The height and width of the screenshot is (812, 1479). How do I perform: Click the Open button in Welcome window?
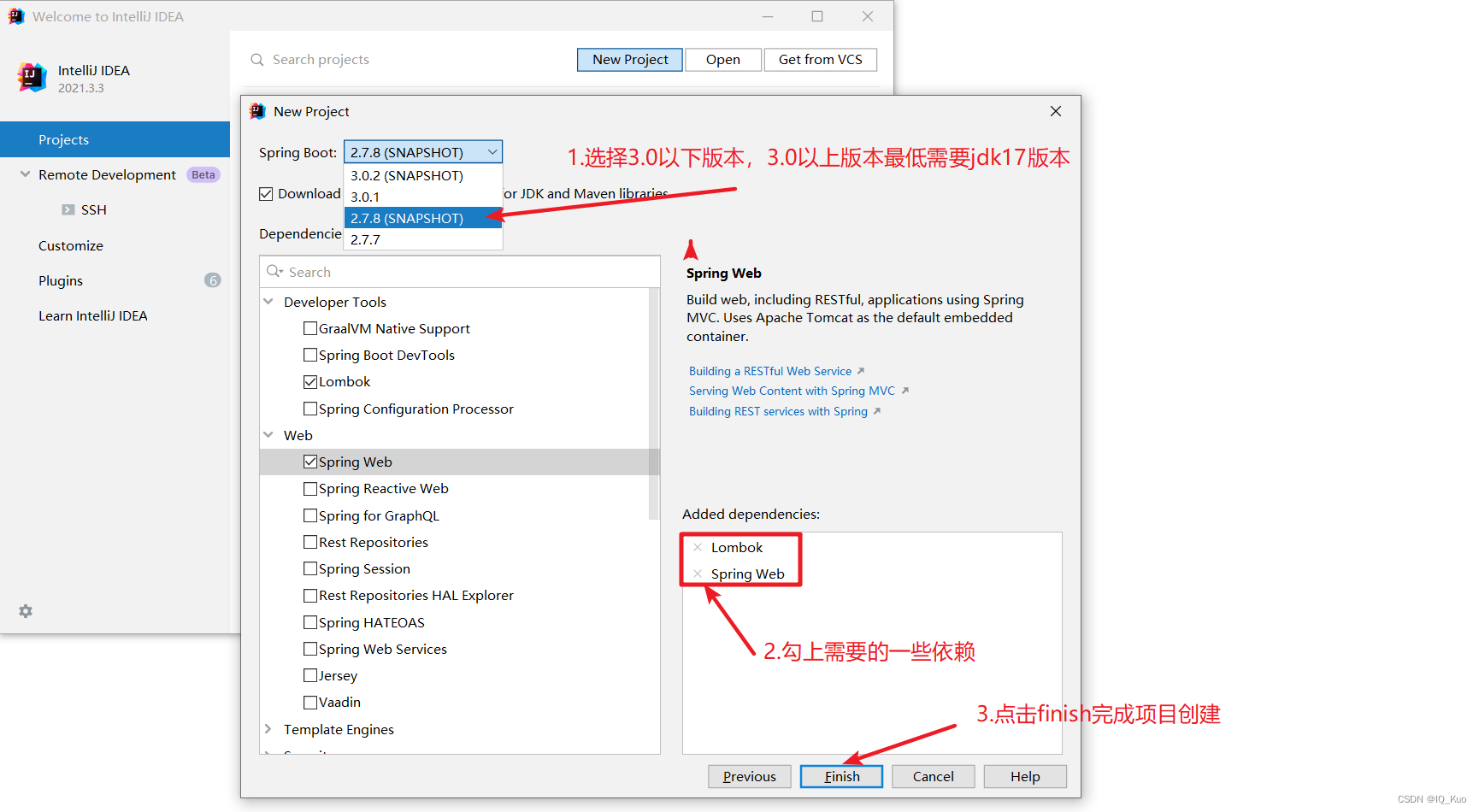pos(723,60)
